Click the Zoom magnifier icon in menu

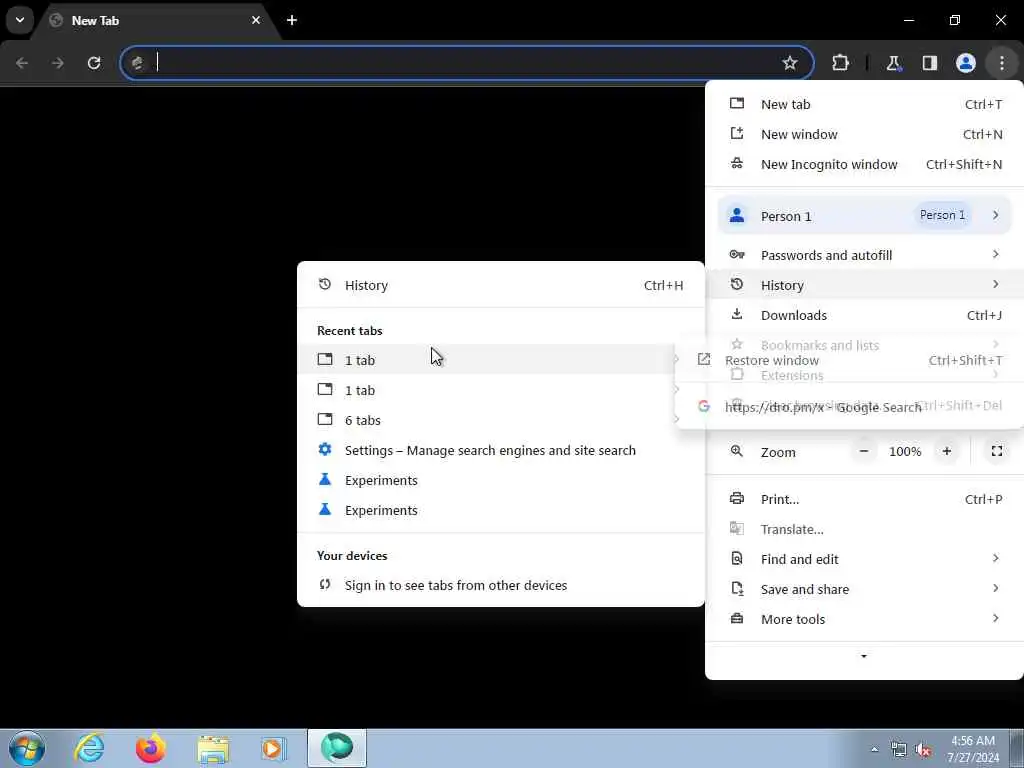[x=737, y=451]
